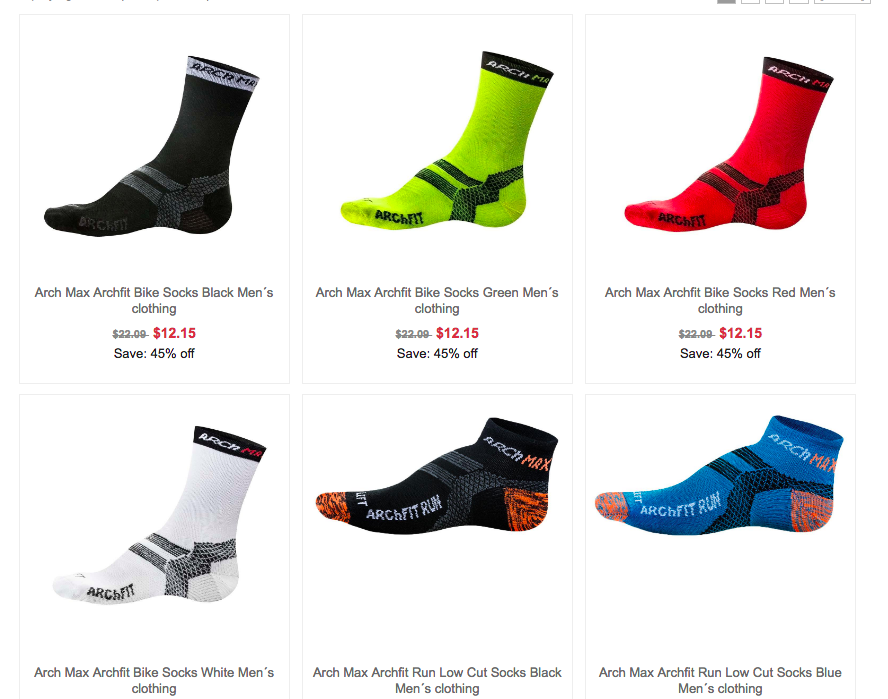Screen dimensions: 888x699
Task: Open the red Archfit bike sock image
Action: pos(729,143)
